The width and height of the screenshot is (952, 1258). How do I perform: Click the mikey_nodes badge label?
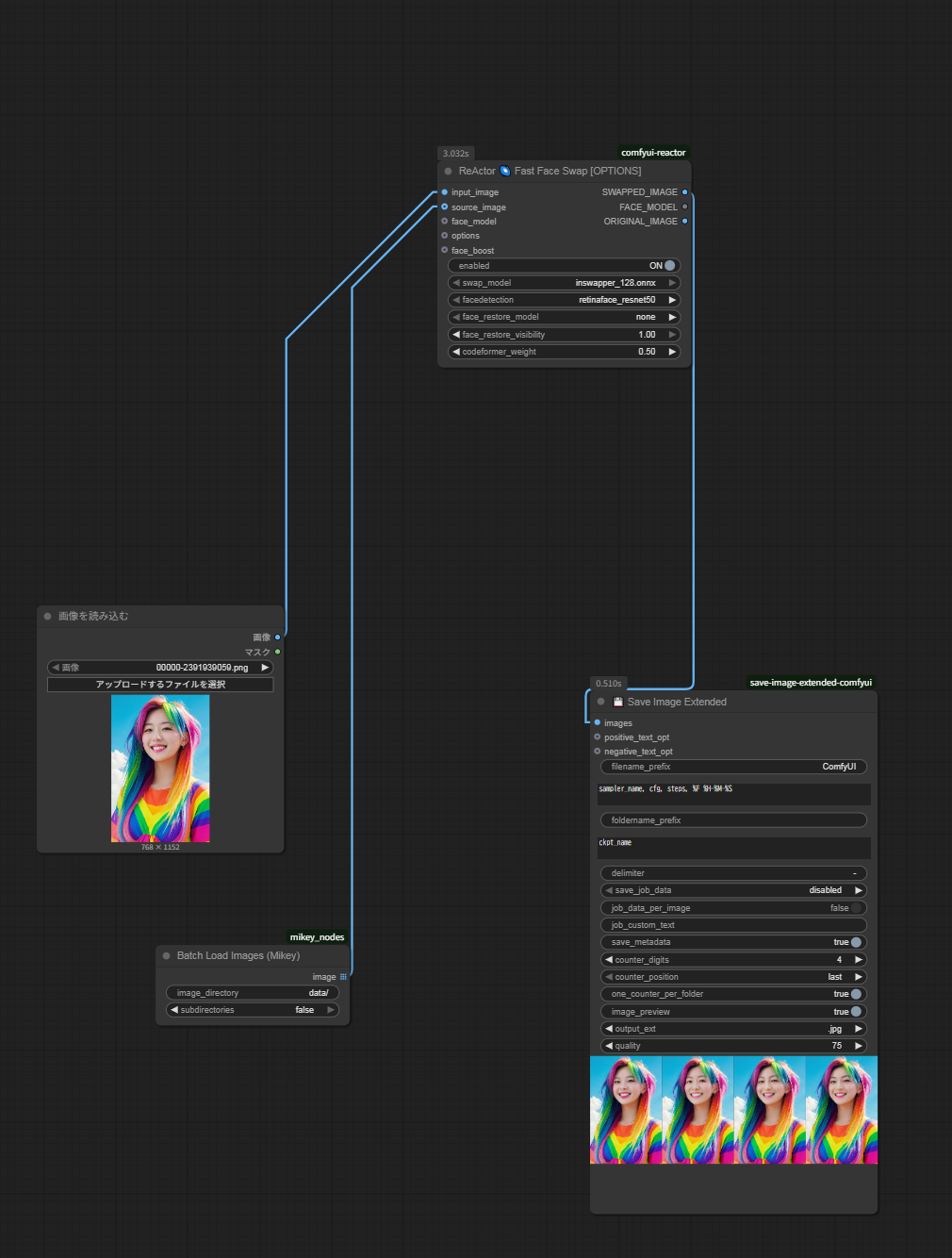coord(317,937)
